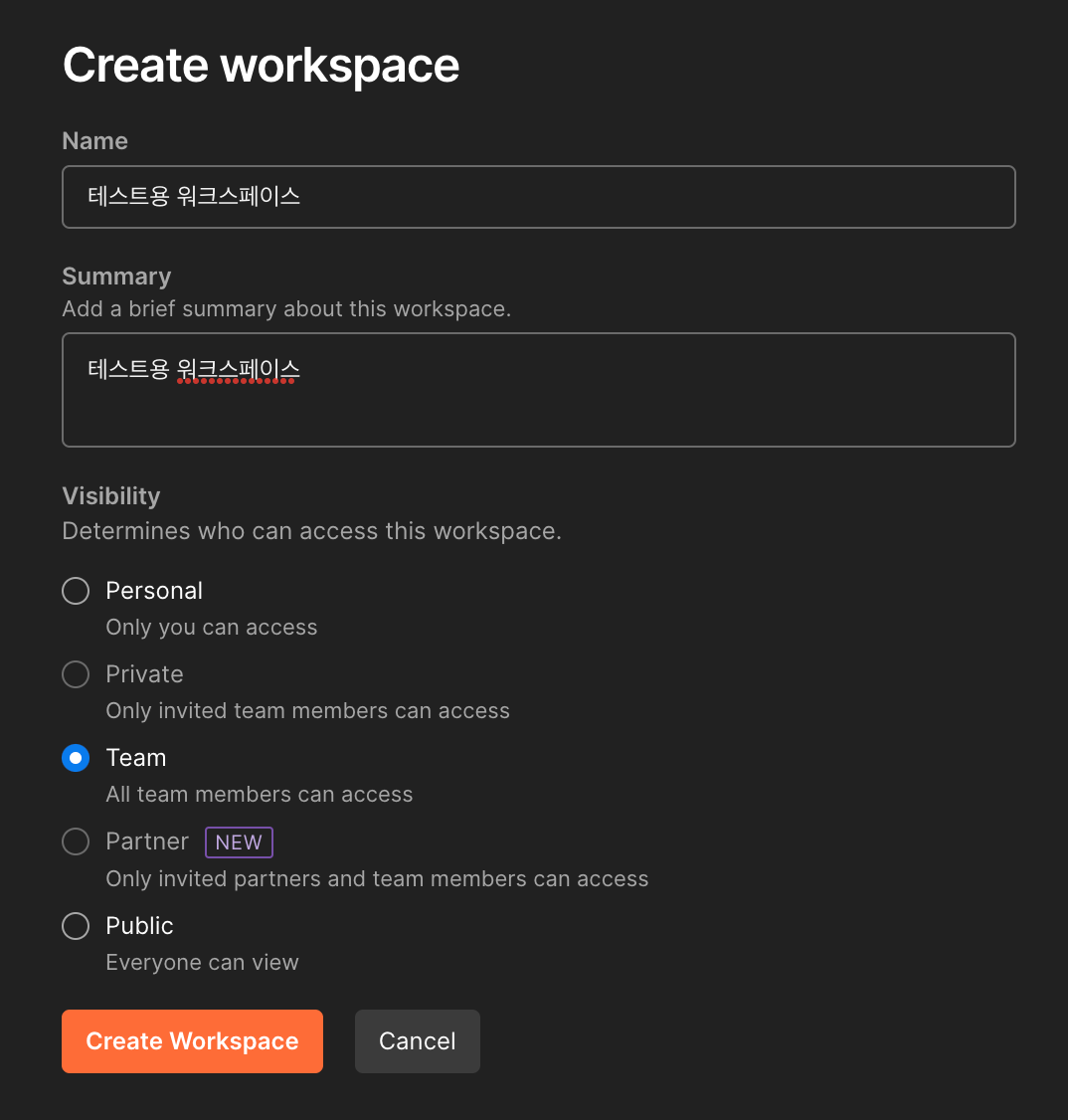
Task: Click "Only you can access" description text
Action: (x=212, y=628)
